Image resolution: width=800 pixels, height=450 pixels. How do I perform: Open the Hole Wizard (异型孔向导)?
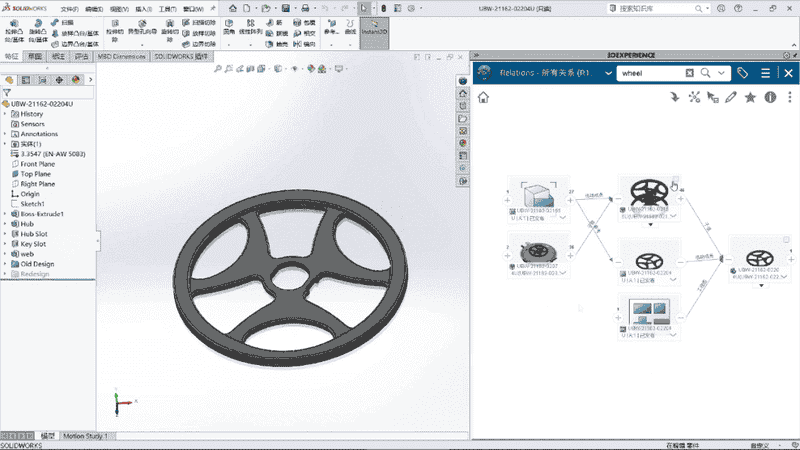[142, 28]
